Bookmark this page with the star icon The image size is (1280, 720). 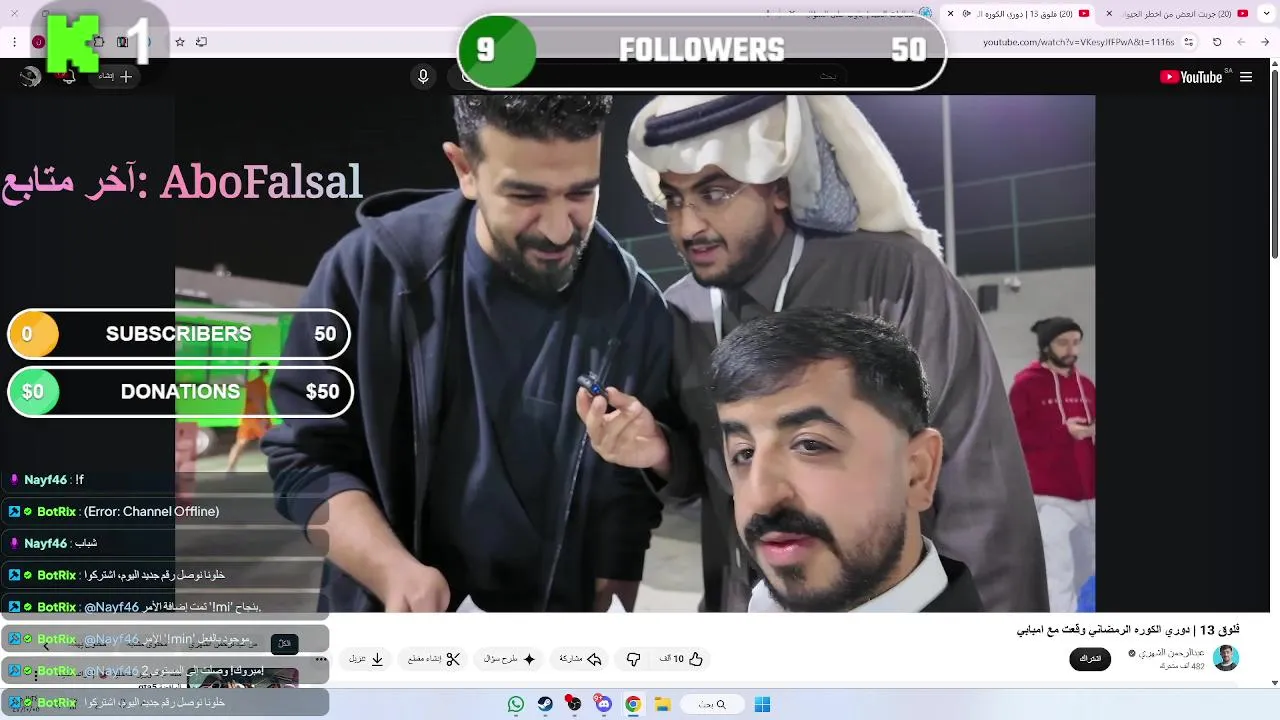tap(180, 42)
